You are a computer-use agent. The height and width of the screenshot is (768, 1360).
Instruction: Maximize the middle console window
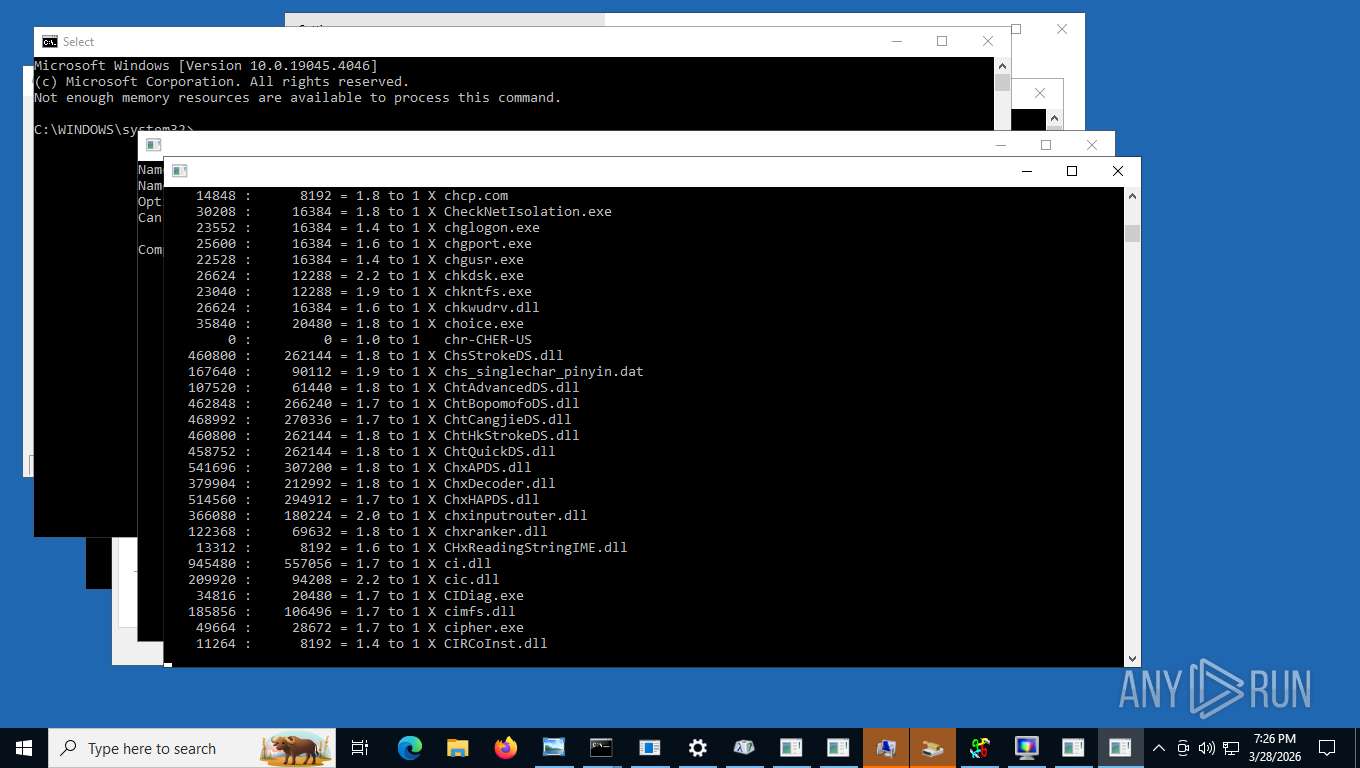pos(1046,145)
